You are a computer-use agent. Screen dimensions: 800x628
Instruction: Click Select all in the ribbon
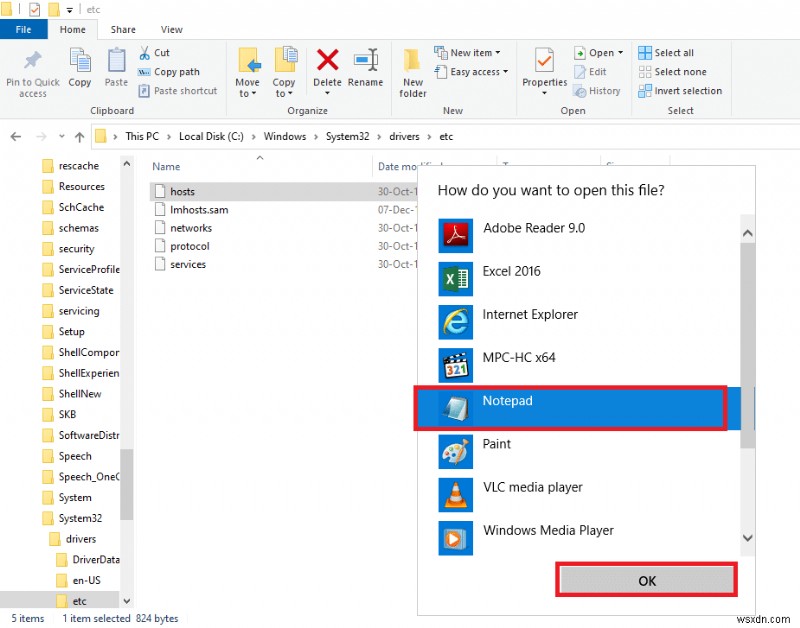[666, 53]
